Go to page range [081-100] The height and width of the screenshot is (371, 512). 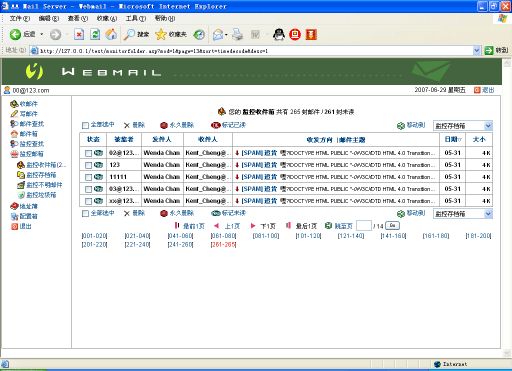point(266,236)
